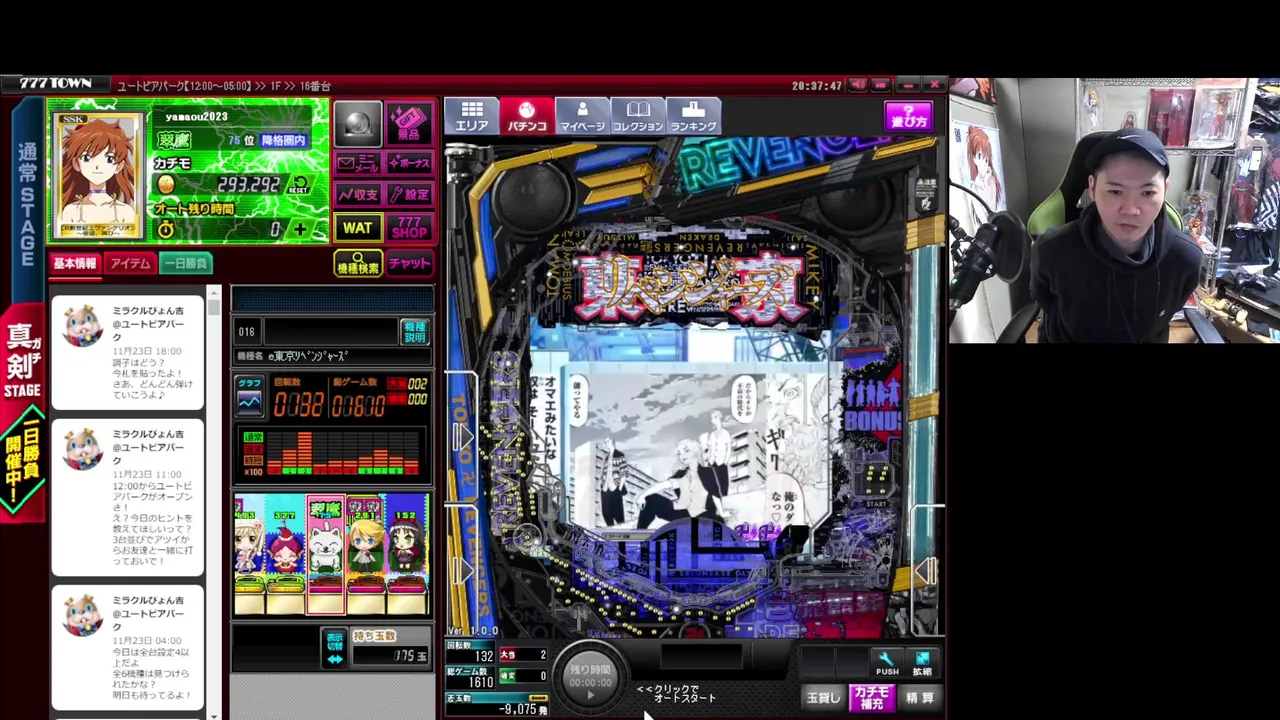This screenshot has height=720, width=1280.
Task: Open the 11月23日 04:00 ミラクルぴょん吉 message
Action: pyautogui.click(x=127, y=648)
